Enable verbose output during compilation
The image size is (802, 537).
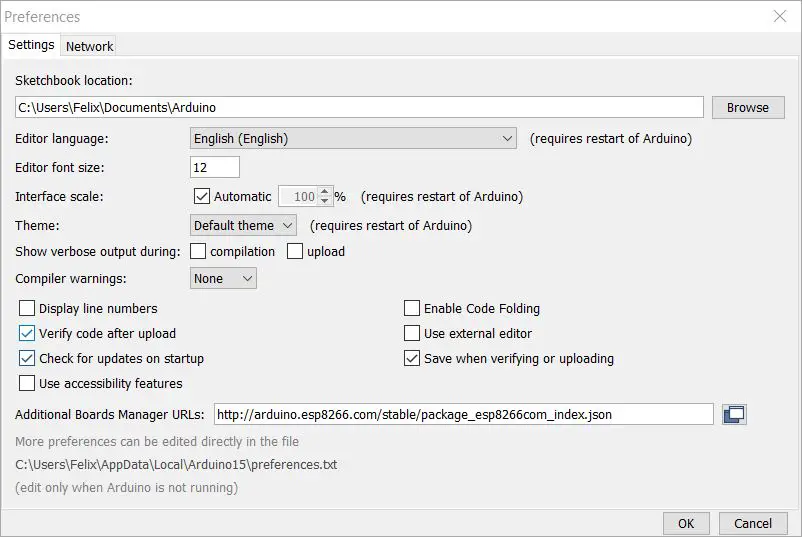point(198,251)
